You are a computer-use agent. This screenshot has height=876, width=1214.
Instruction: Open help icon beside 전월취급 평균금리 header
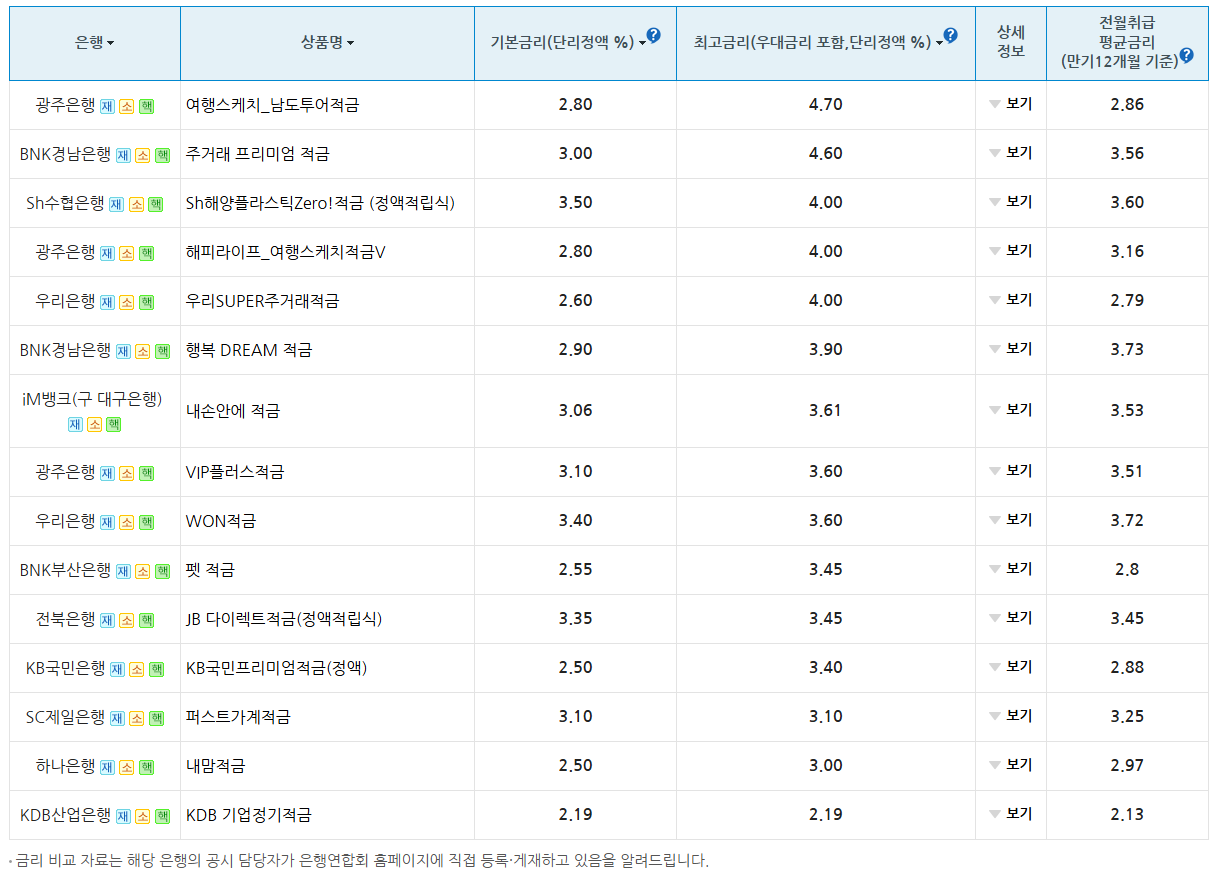(x=1186, y=55)
